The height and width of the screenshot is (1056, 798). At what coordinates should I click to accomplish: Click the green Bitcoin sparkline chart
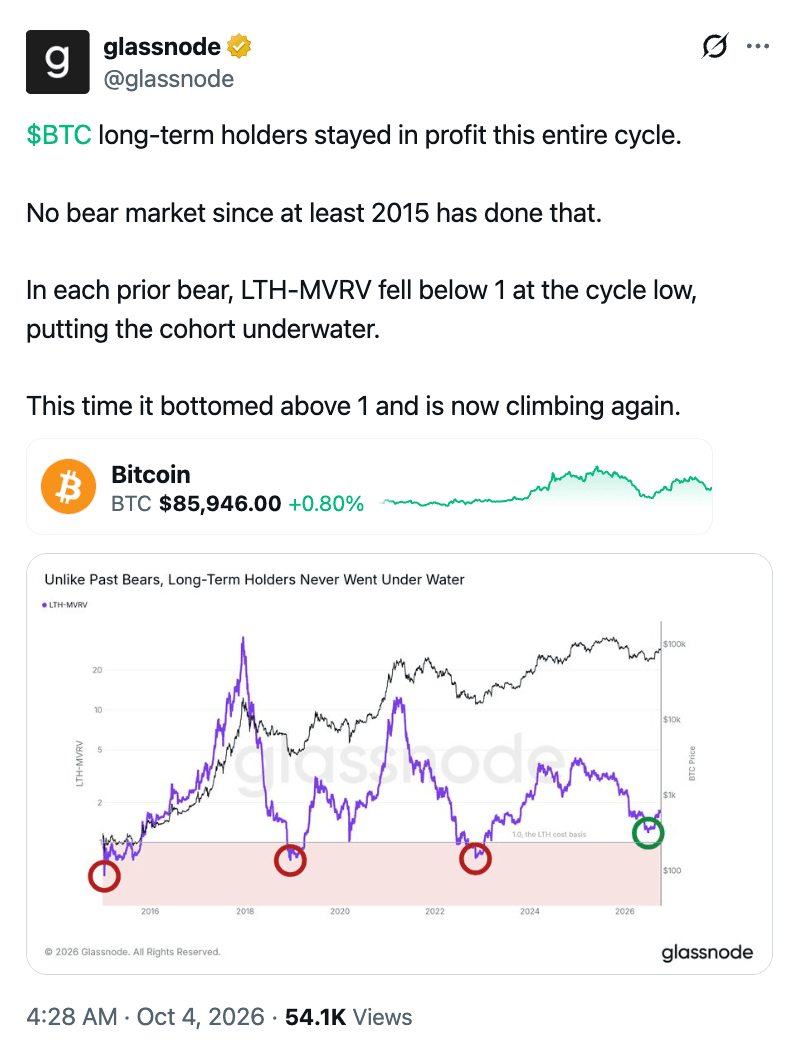tap(546, 487)
